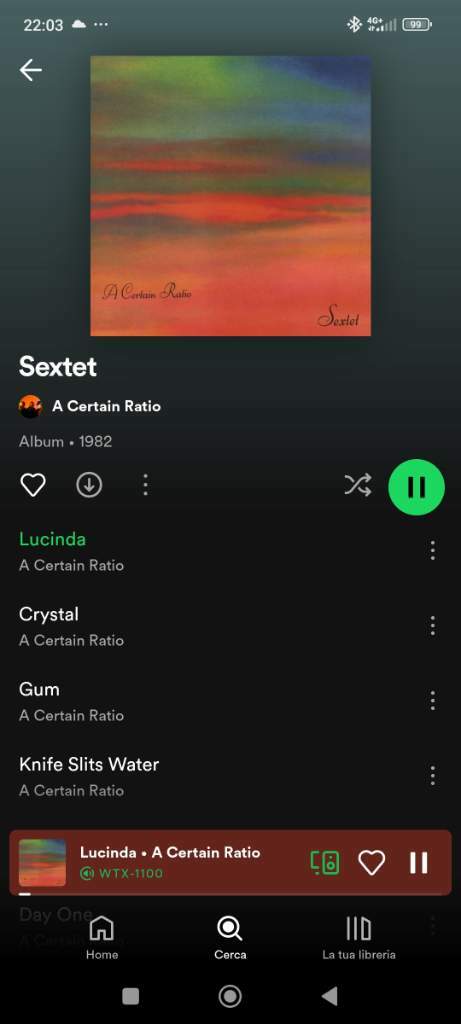The height and width of the screenshot is (1024, 461).
Task: Like the Sextet album with heart icon
Action: pos(33,485)
